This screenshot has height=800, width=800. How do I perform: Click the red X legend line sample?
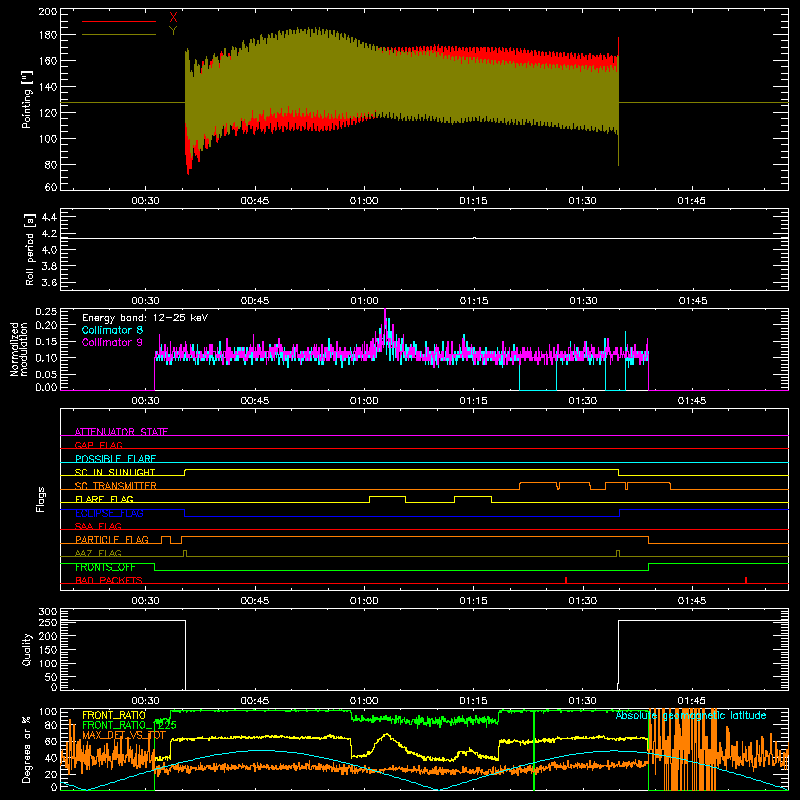(119, 21)
